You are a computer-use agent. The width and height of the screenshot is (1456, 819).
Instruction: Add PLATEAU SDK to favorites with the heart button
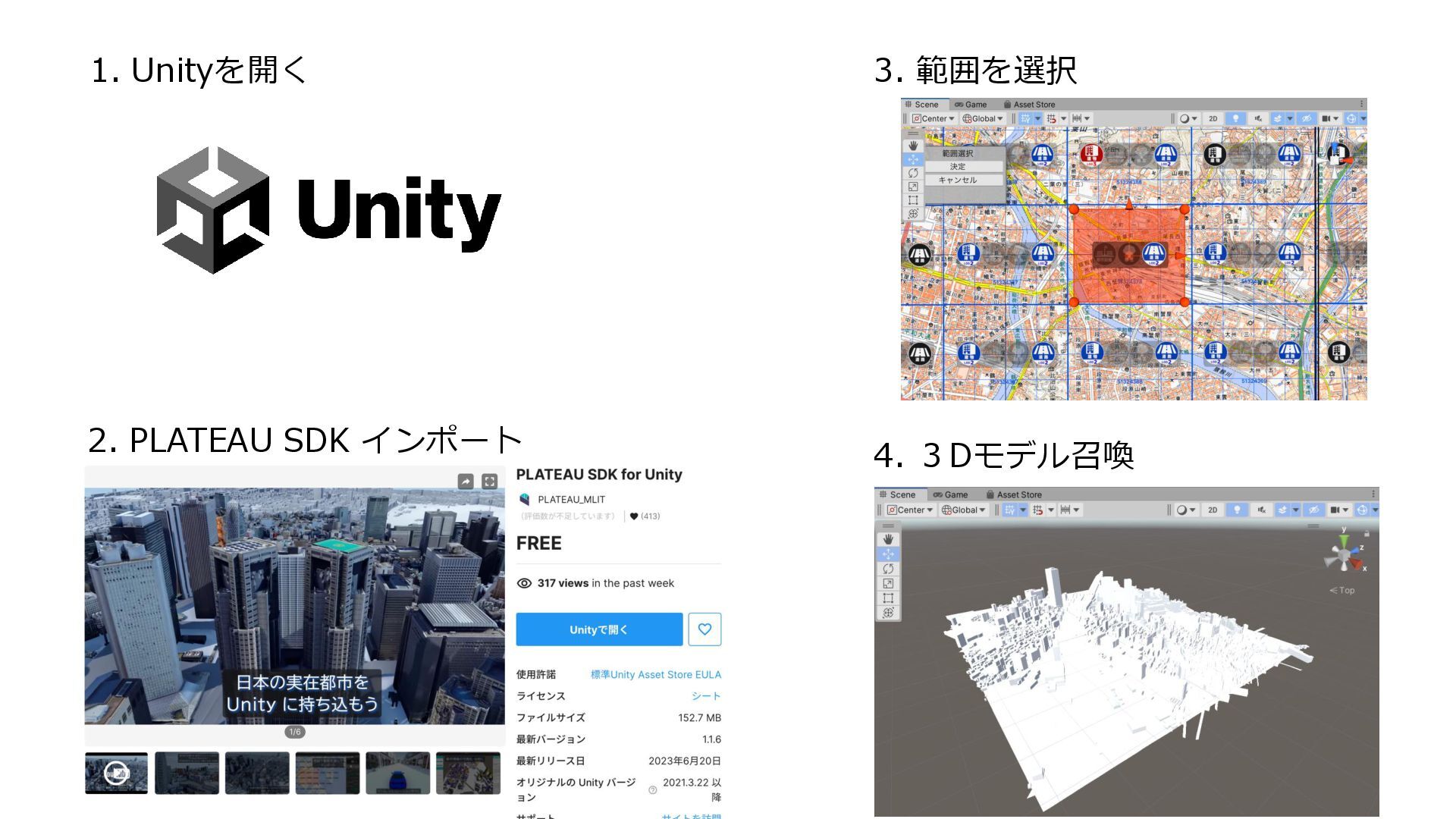tap(704, 629)
